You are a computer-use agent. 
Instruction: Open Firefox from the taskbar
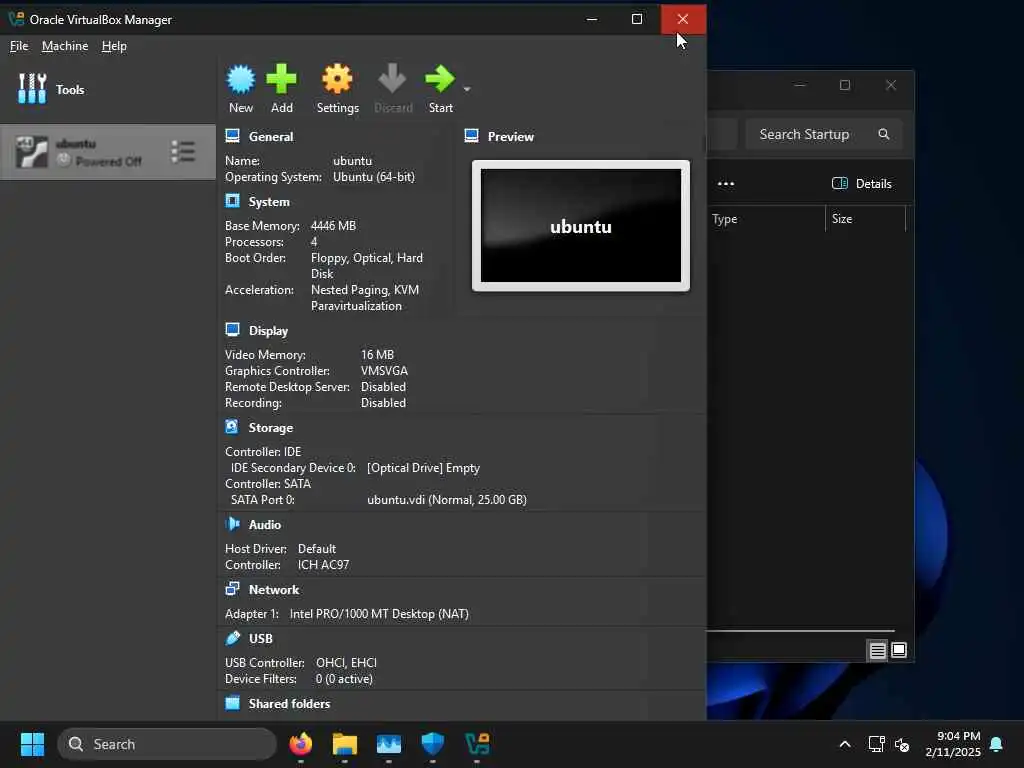coord(300,744)
